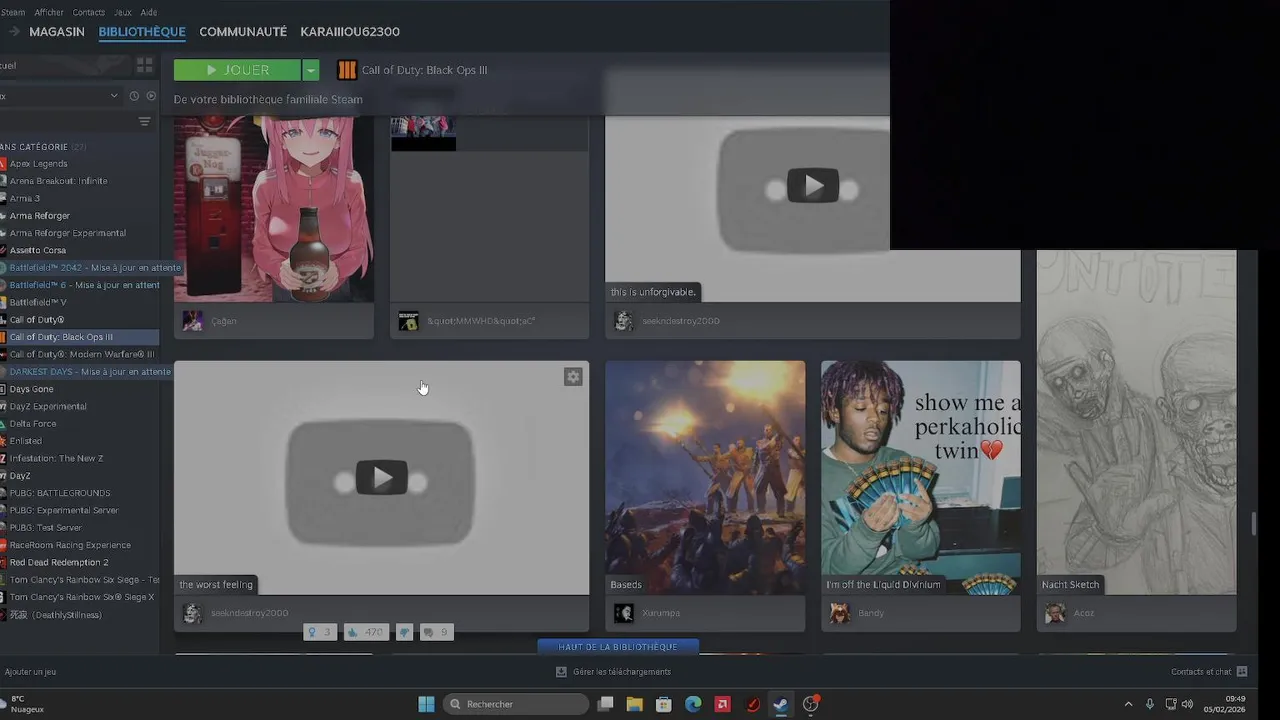Open Contacts et chat panel

(x=1209, y=672)
